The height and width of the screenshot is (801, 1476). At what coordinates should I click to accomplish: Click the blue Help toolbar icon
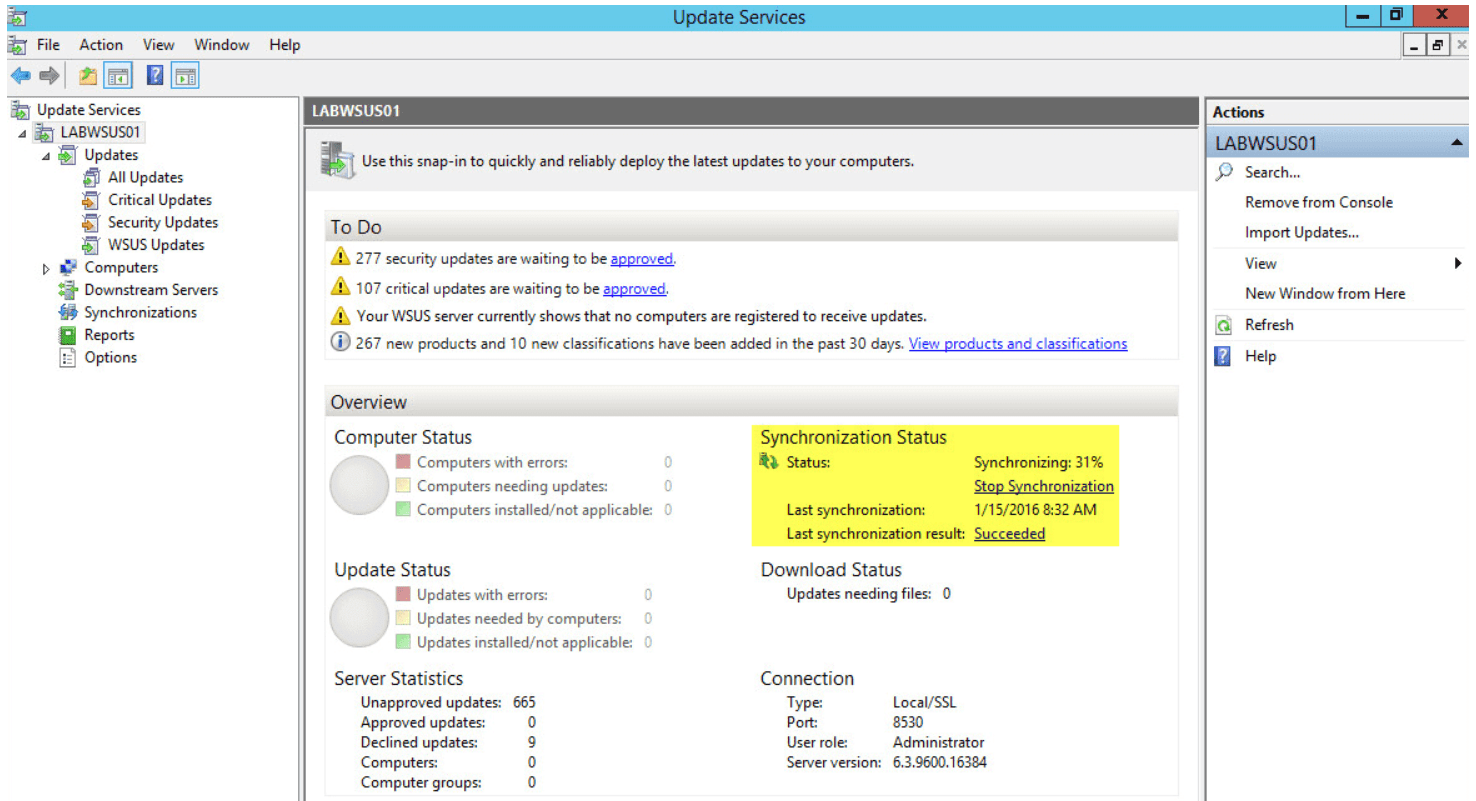point(155,75)
